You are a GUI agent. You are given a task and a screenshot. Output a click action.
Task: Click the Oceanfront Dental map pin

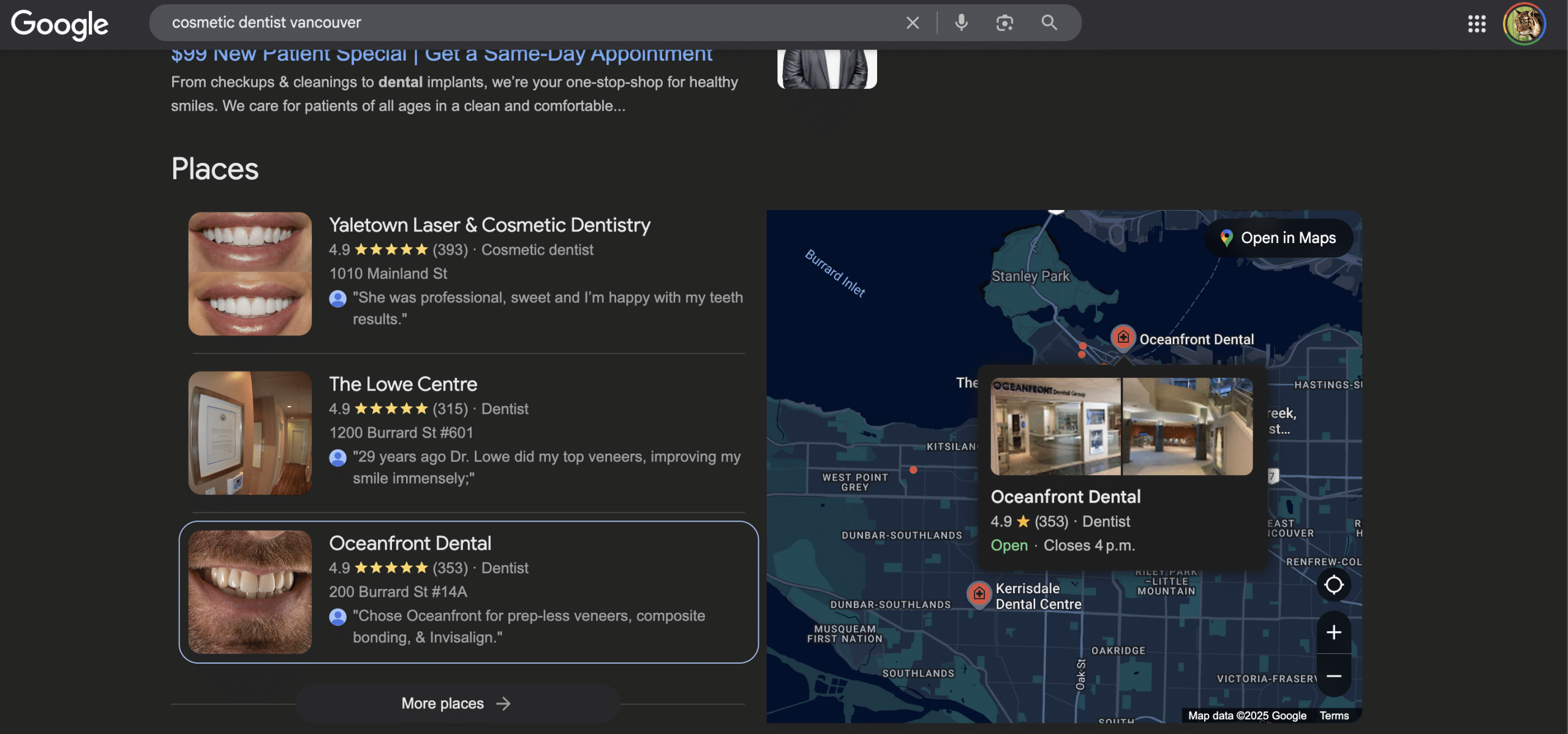[1123, 337]
